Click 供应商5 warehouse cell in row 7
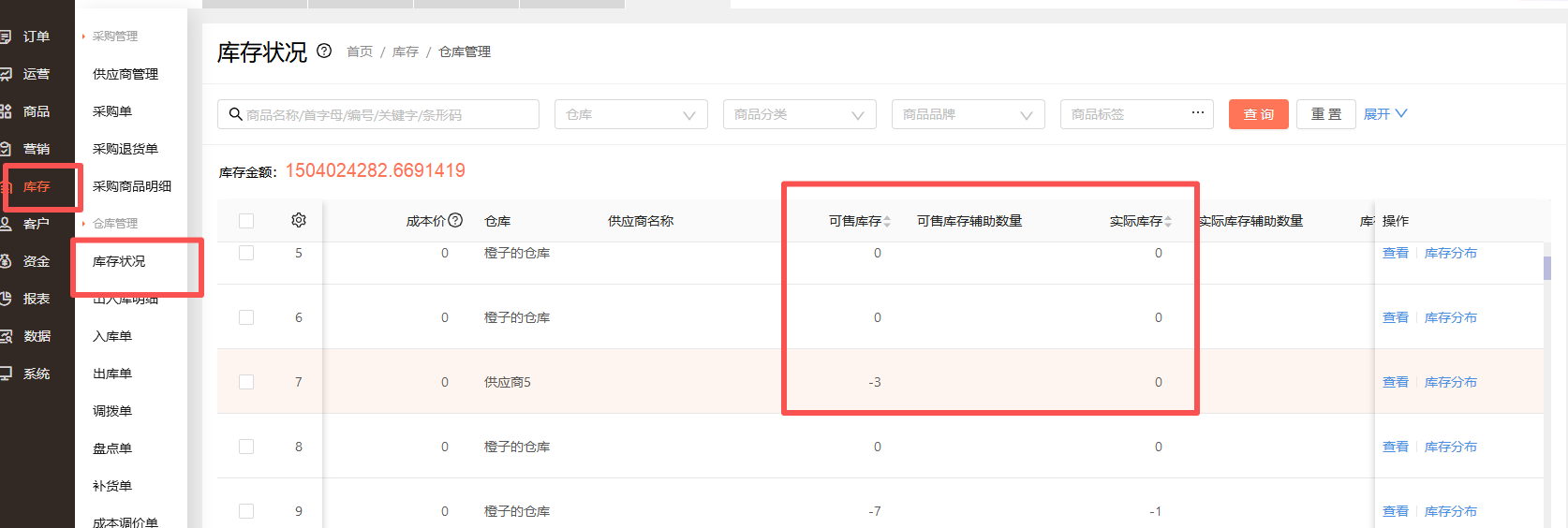Screen dimensions: 1568x528 (508, 382)
